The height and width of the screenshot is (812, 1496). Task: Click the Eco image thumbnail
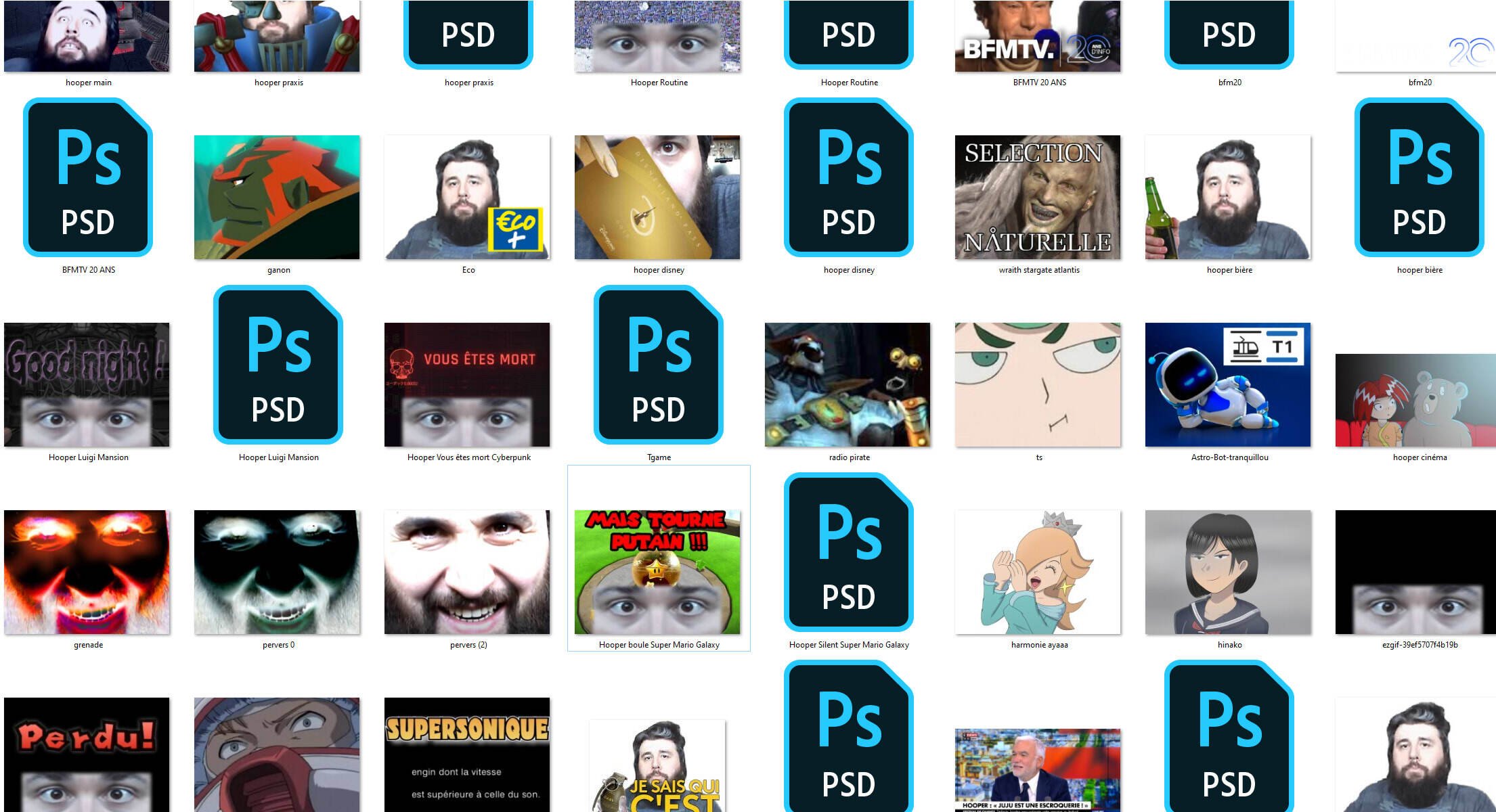[467, 197]
